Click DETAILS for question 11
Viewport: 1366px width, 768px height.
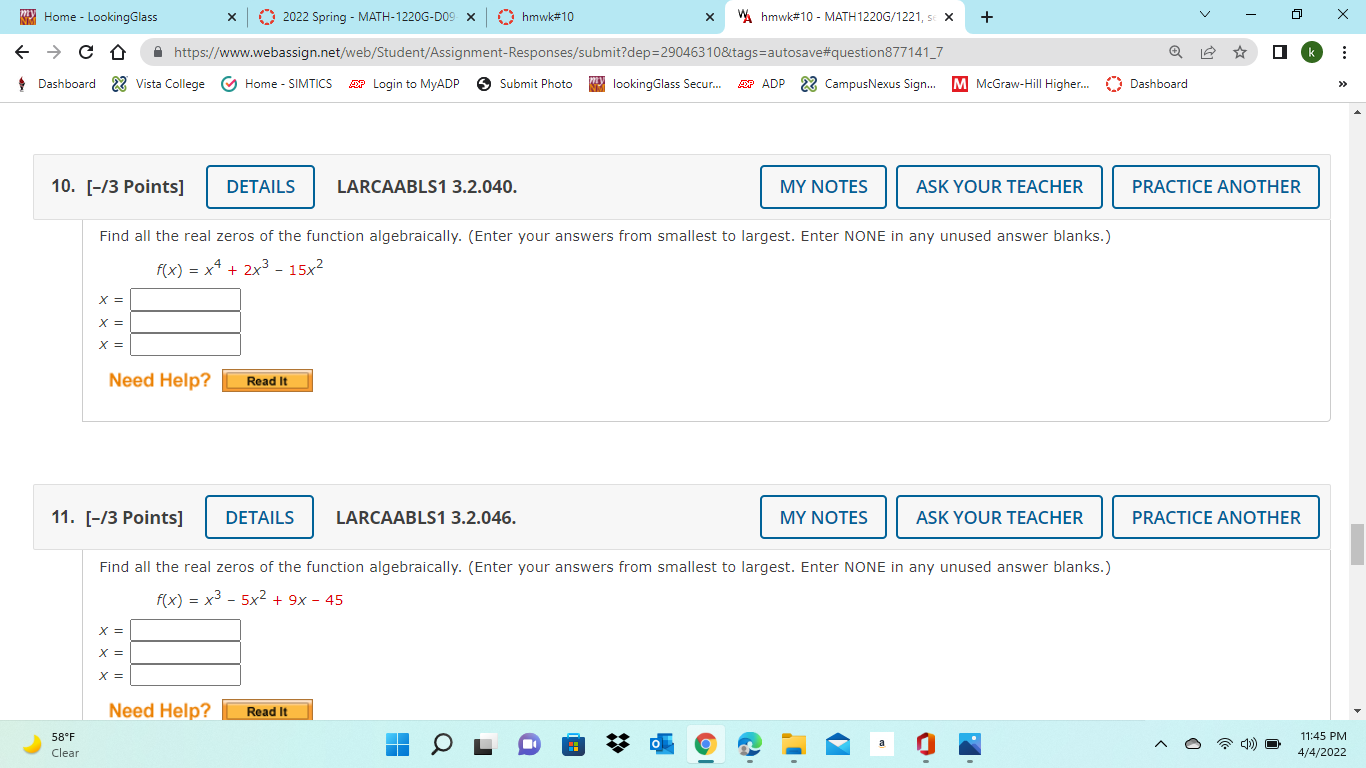[259, 518]
